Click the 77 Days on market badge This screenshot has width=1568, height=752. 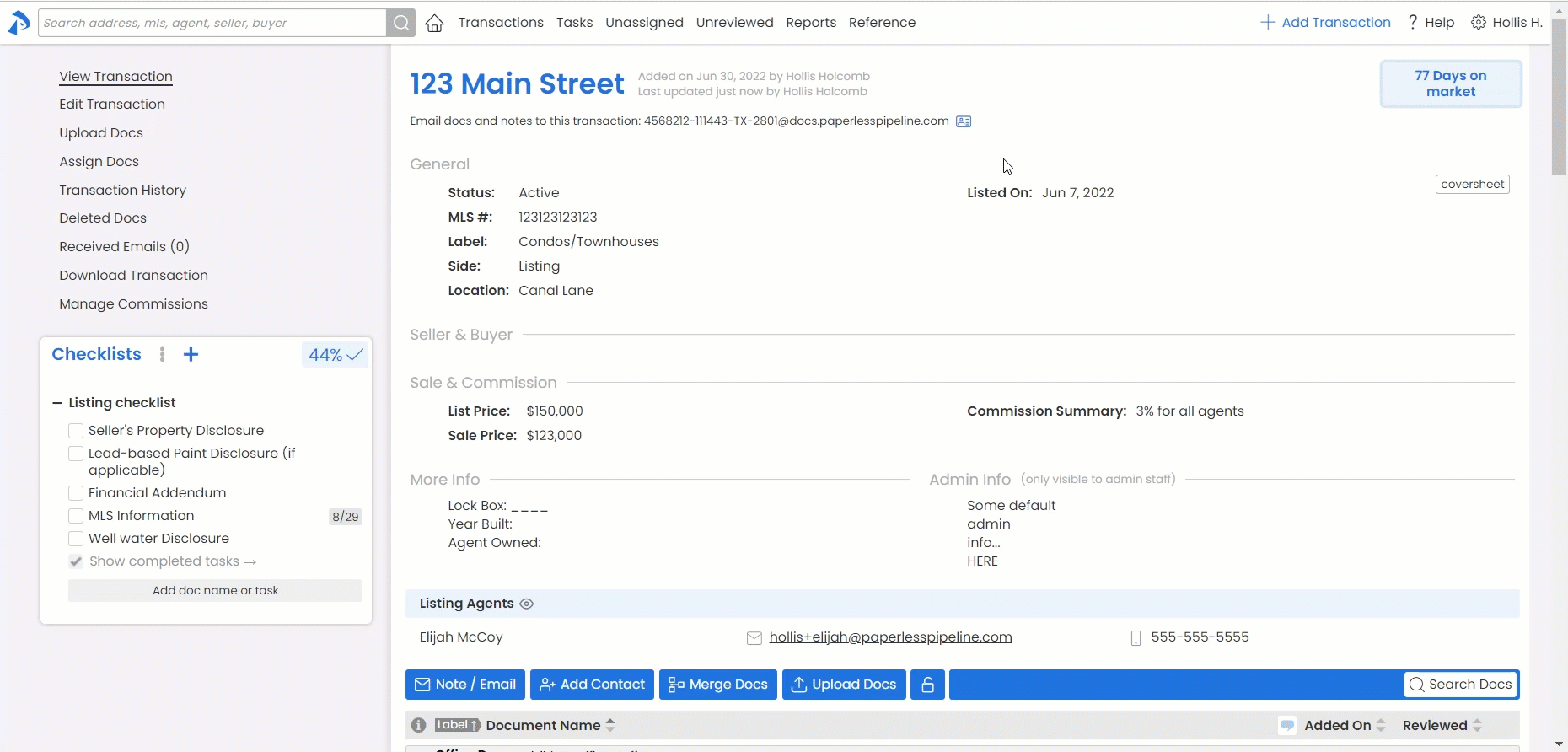tap(1451, 83)
